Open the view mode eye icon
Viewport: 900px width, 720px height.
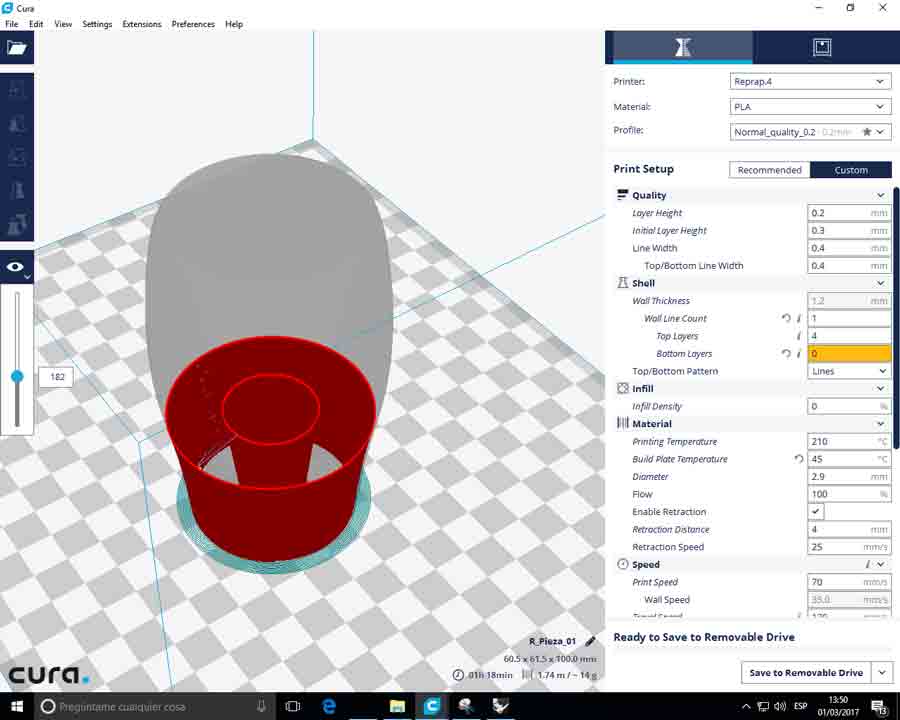16,267
